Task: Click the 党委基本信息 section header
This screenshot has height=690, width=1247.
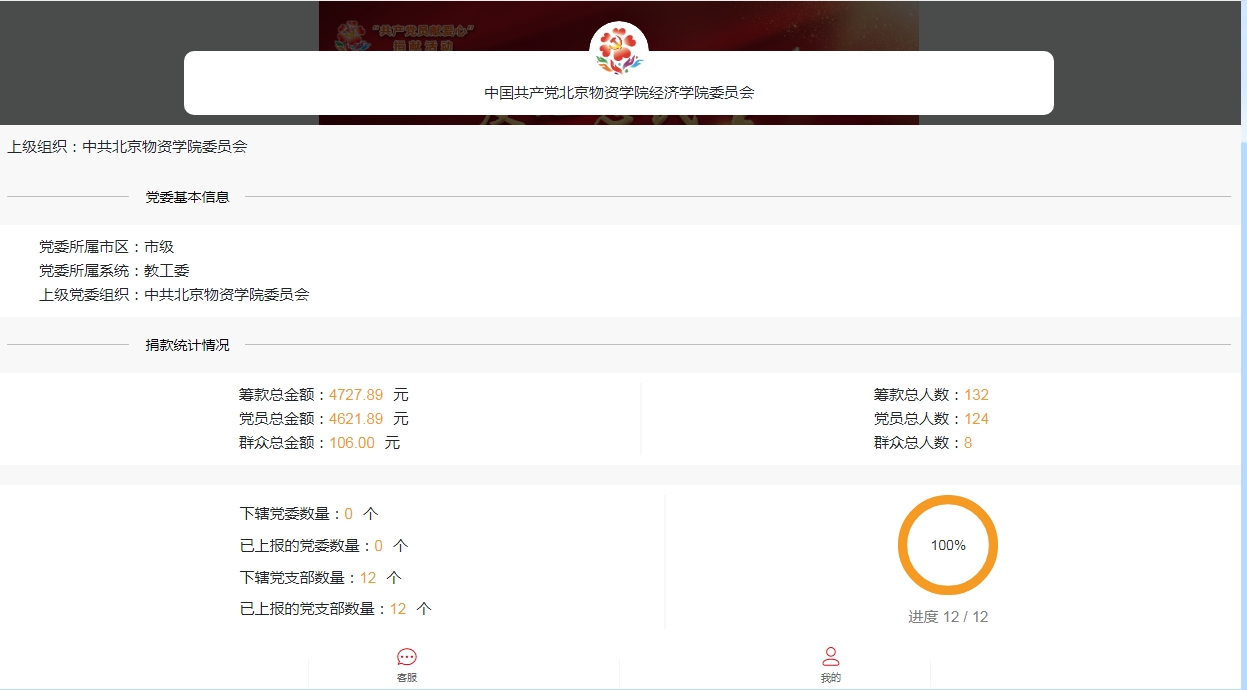Action: click(x=188, y=197)
